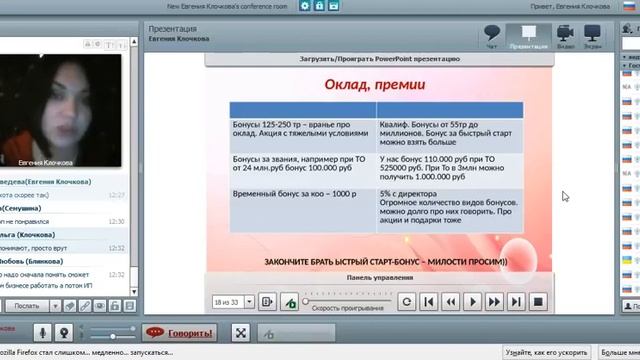This screenshot has width=640, height=360.
Task: Toggle the microphone button
Action: tap(42, 333)
